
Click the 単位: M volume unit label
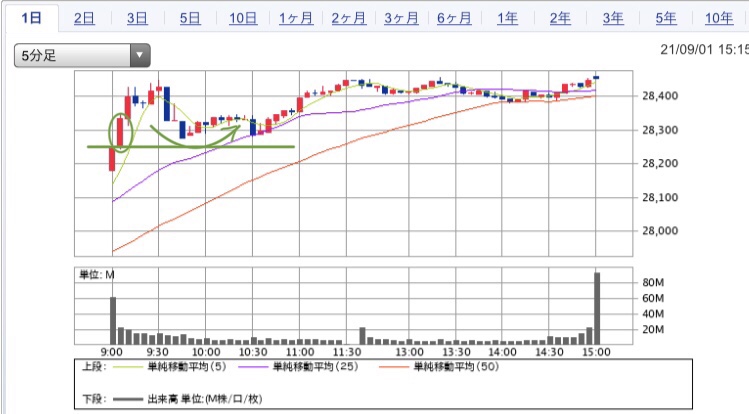point(96,275)
